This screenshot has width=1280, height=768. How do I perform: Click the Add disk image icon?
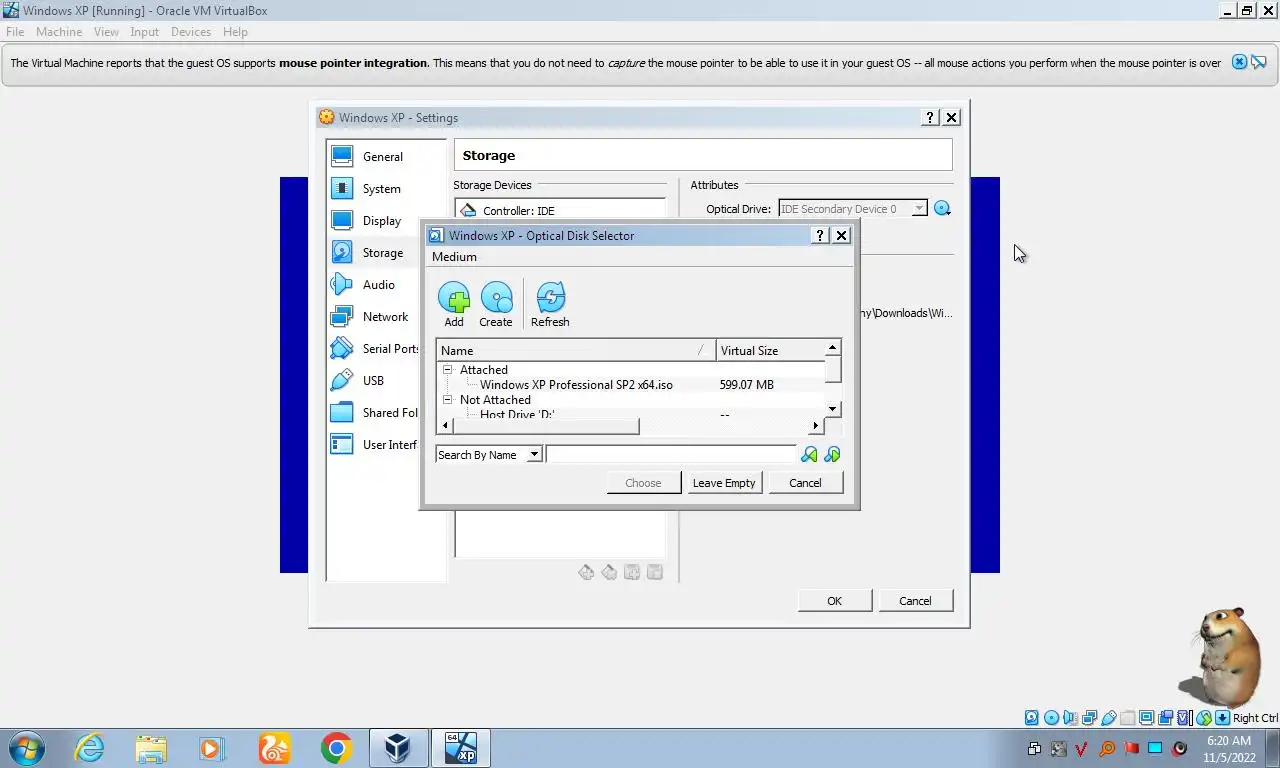click(454, 305)
